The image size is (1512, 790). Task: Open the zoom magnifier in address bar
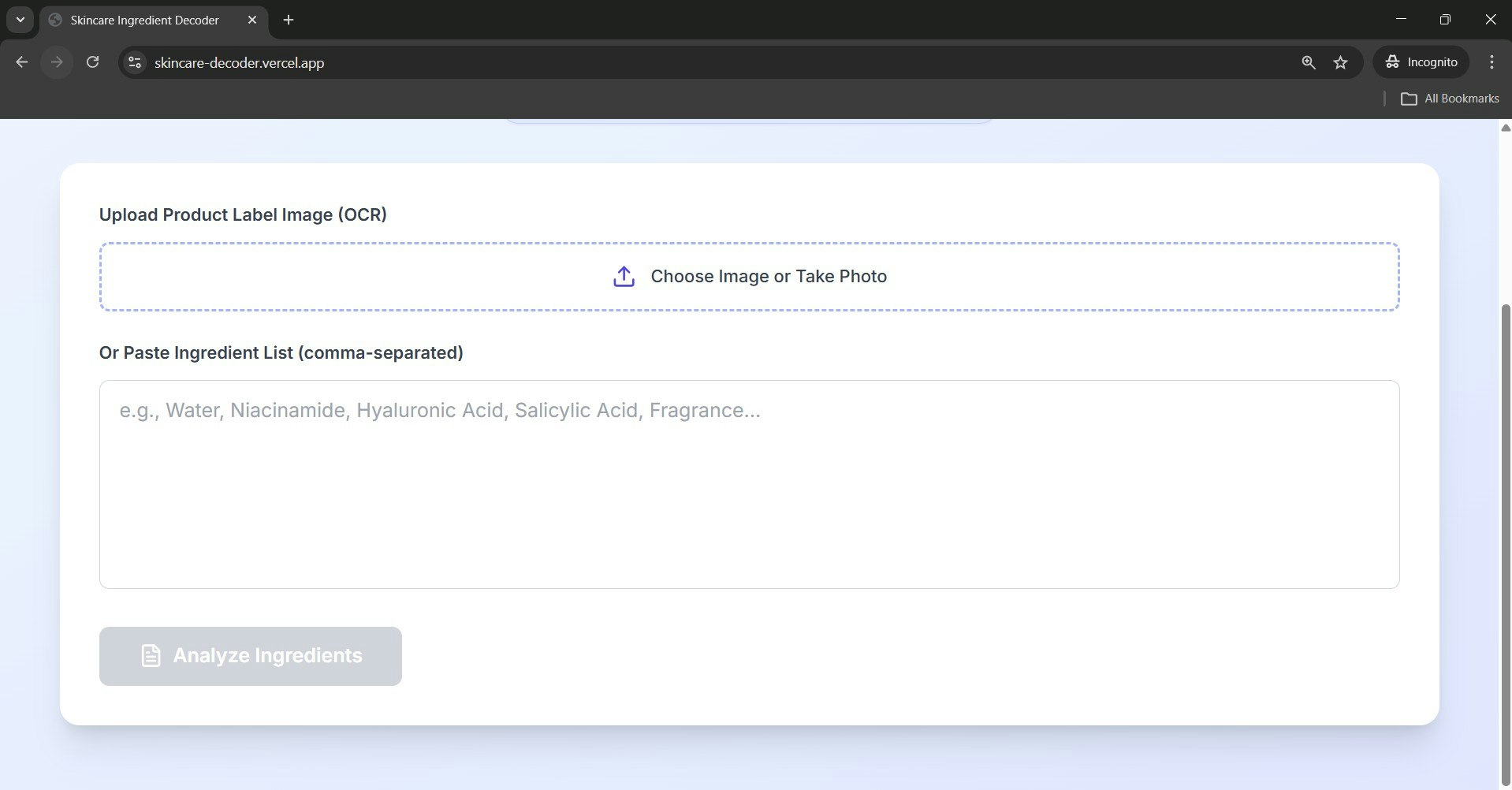(1309, 62)
